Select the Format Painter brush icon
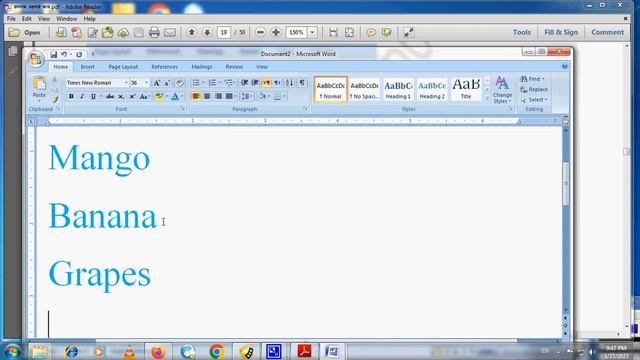The height and width of the screenshot is (360, 640). (55, 99)
